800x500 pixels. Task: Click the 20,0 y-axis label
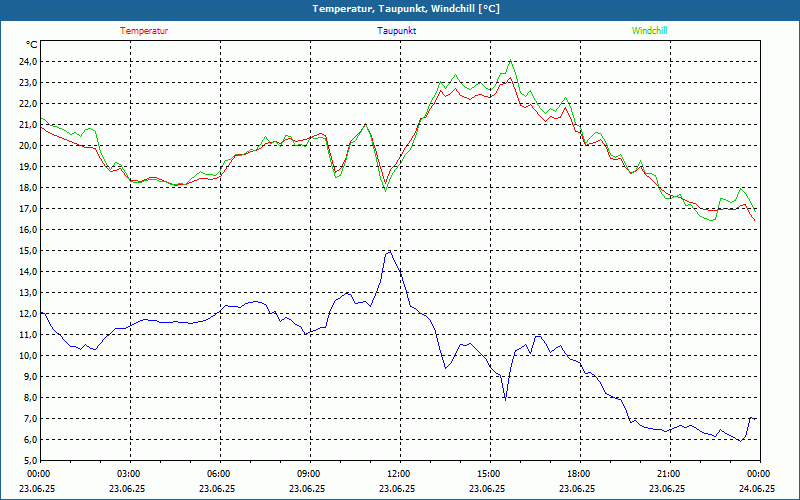[x=29, y=145]
